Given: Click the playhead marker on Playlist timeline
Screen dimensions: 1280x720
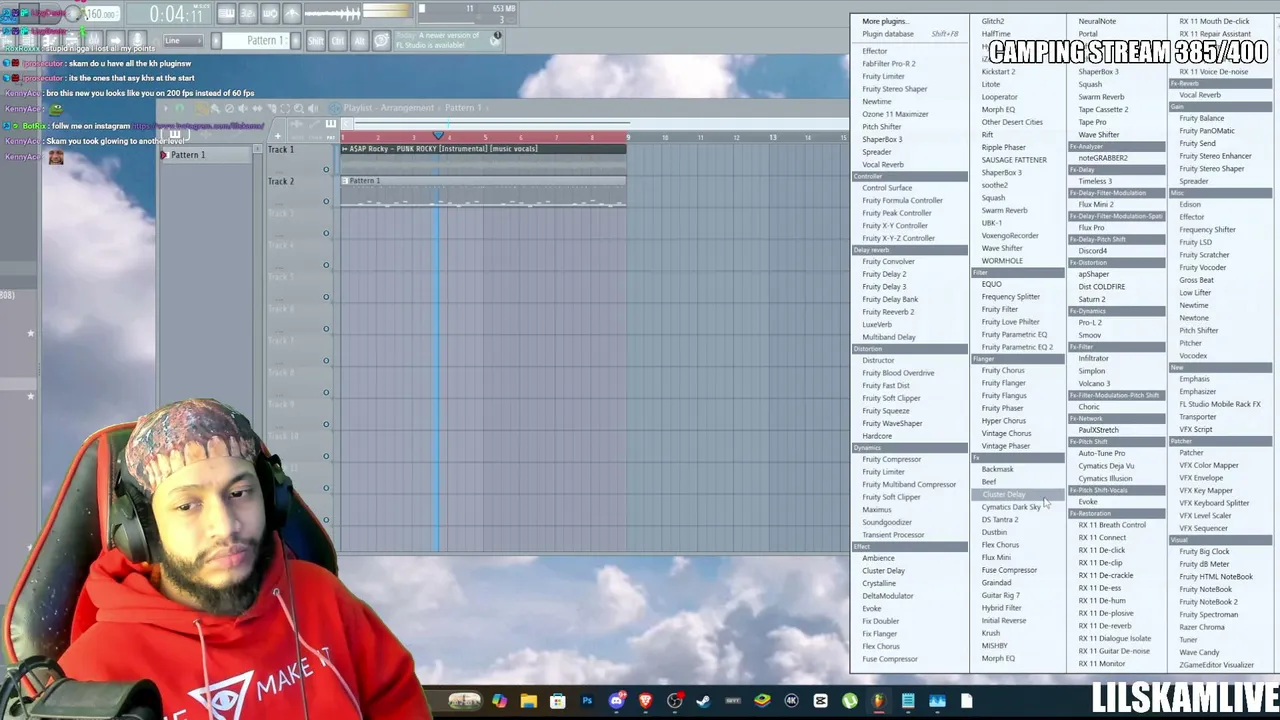Looking at the screenshot, I should [x=437, y=136].
